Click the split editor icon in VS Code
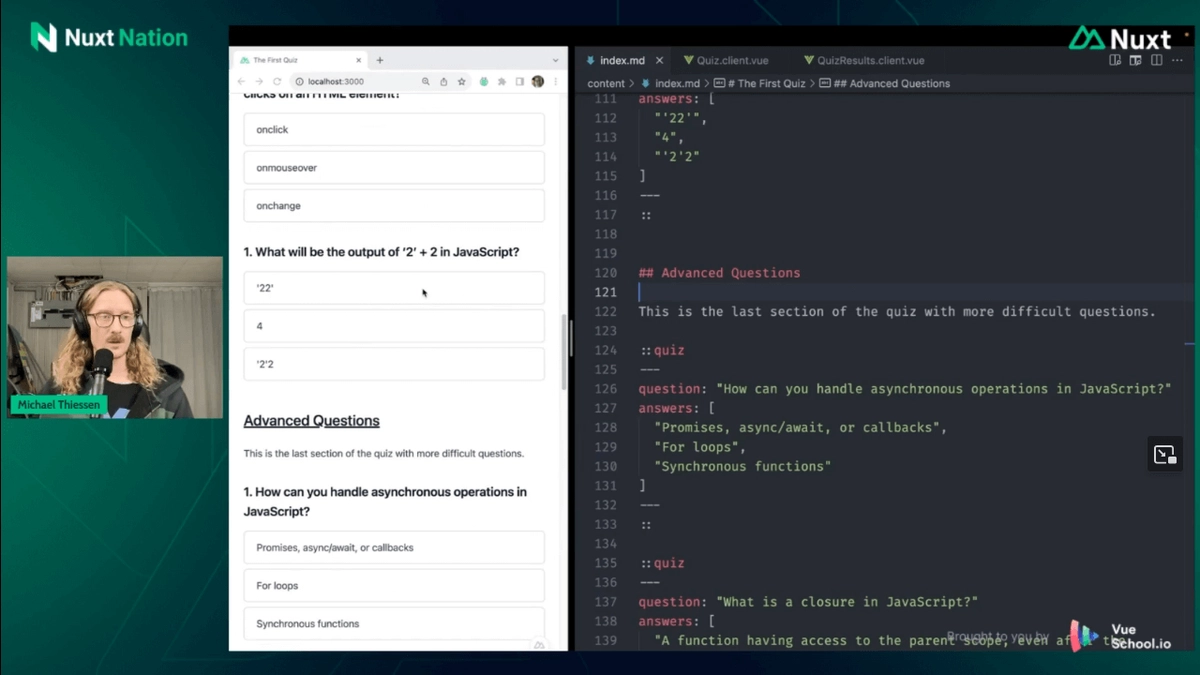 point(1156,60)
